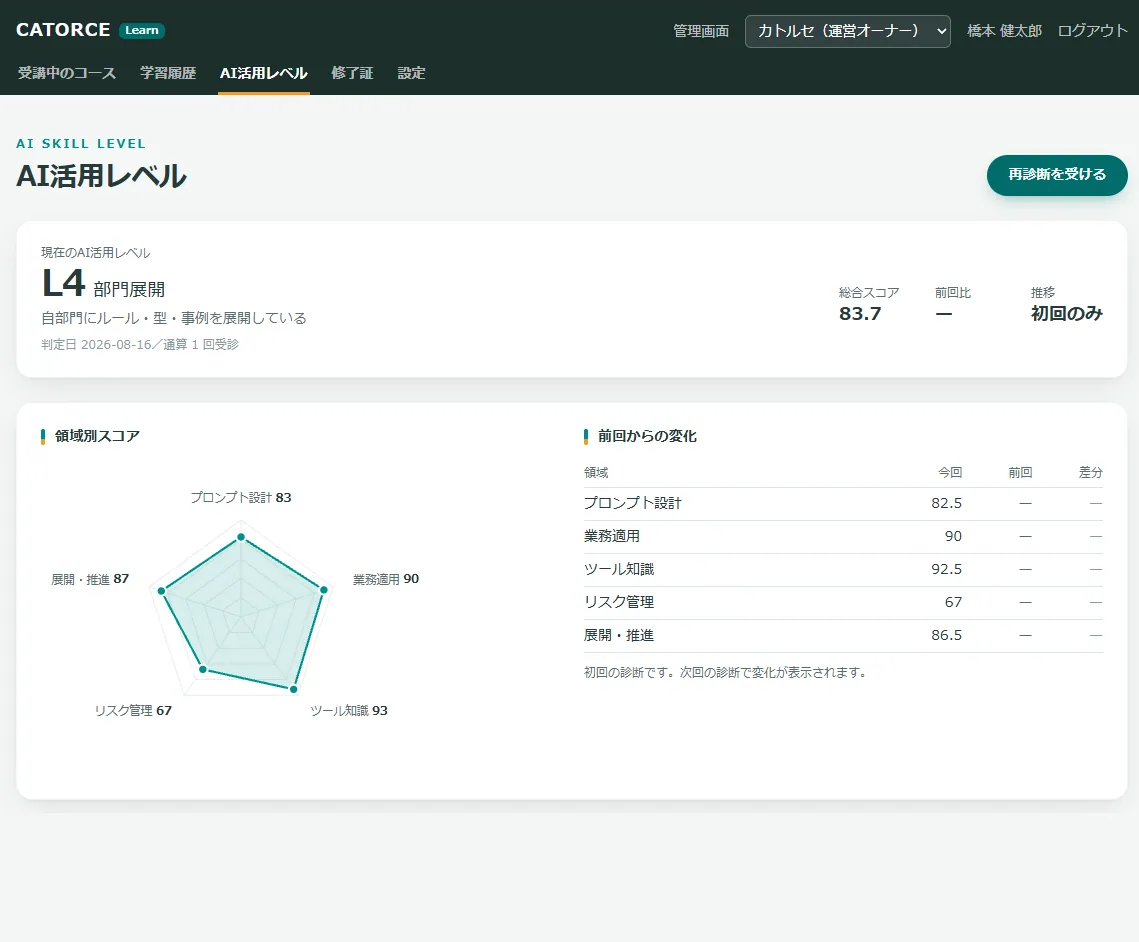This screenshot has height=942, width=1139.
Task: Click the description 自部門にルール・型・事例を展開している
Action: pos(174,318)
